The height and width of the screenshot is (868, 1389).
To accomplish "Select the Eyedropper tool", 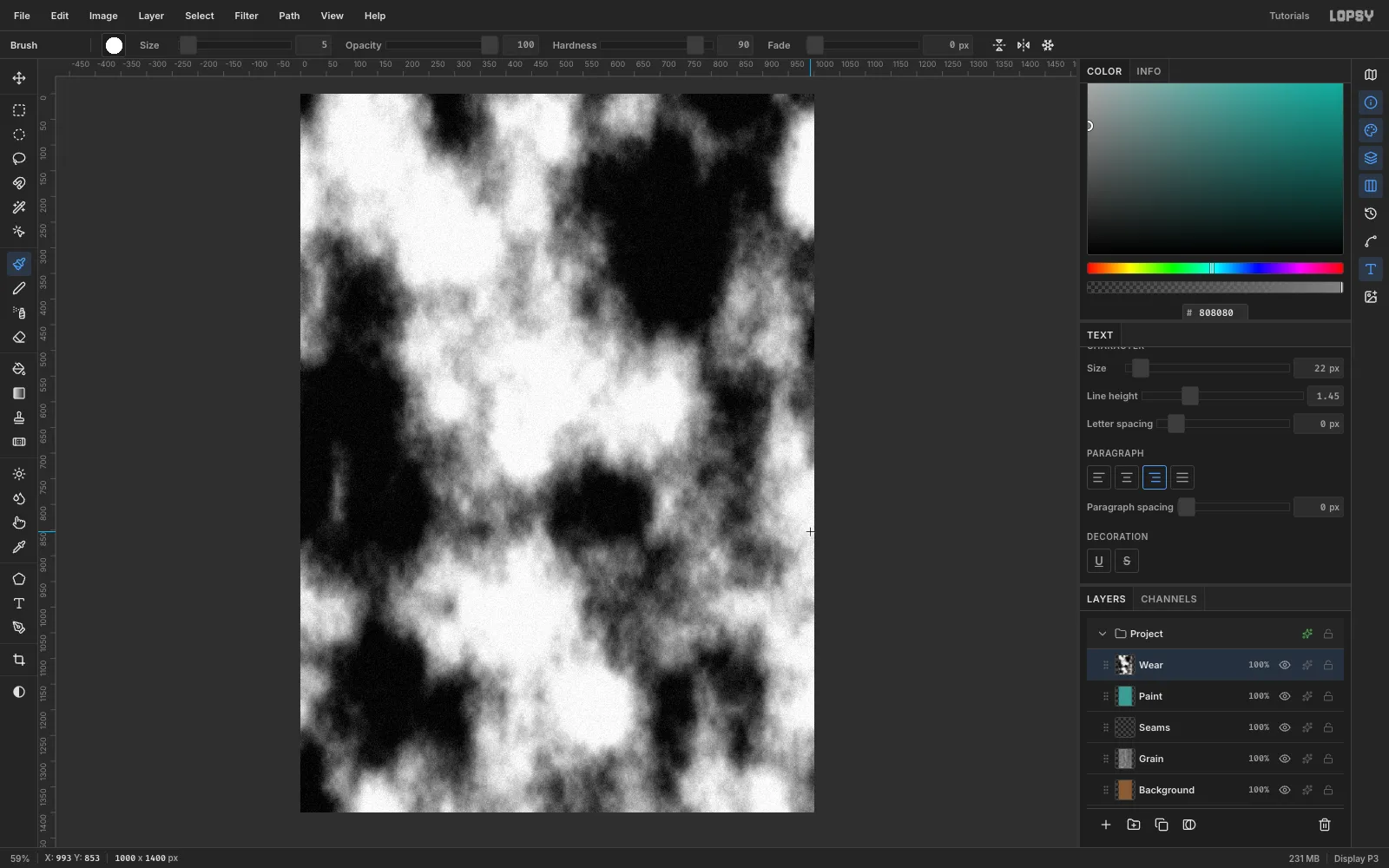I will [x=19, y=547].
